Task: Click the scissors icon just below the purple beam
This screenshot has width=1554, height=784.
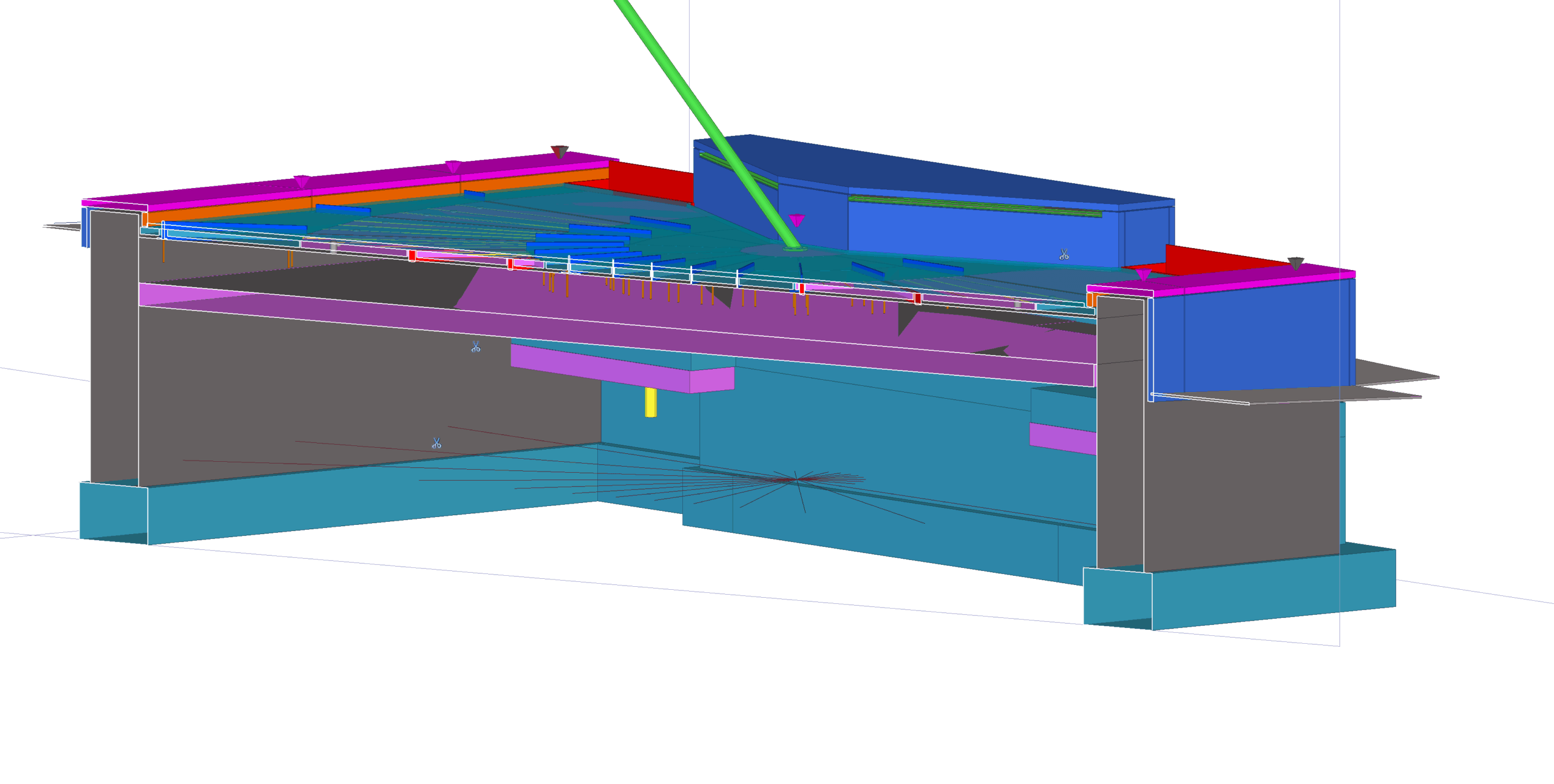Action: (x=476, y=346)
